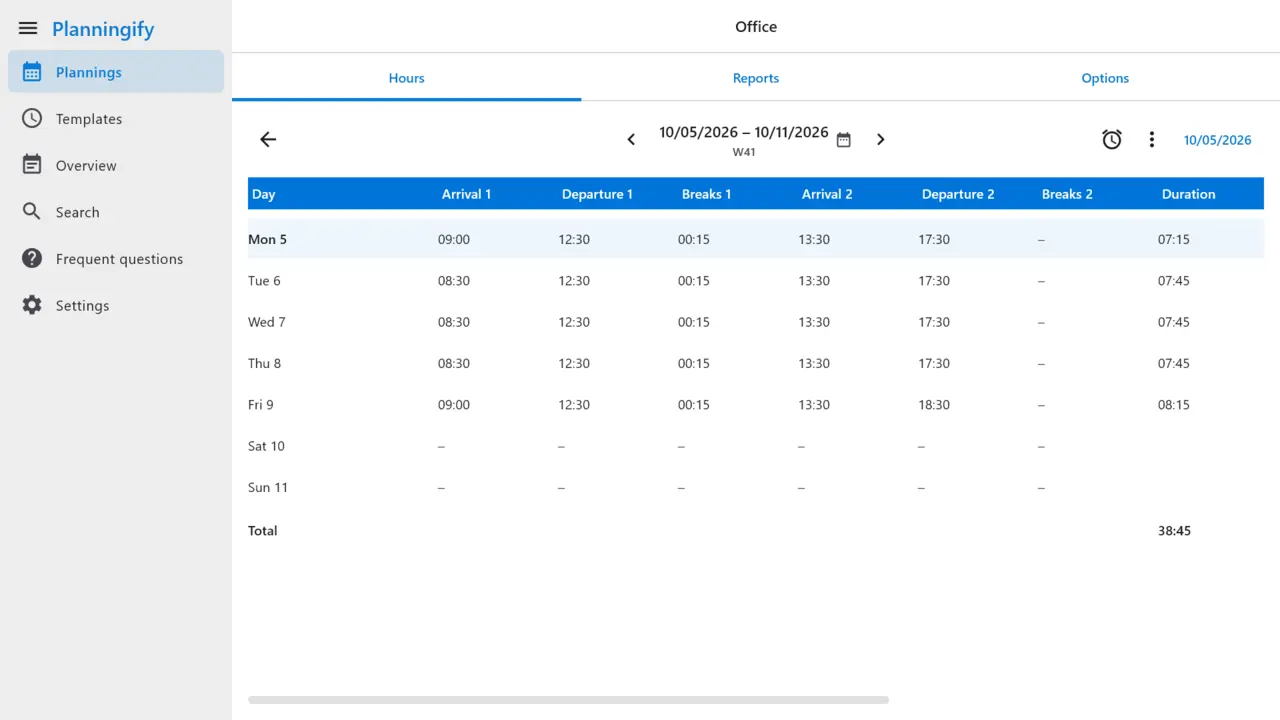Open Overview in the sidebar
Image resolution: width=1280 pixels, height=720 pixels.
click(116, 166)
